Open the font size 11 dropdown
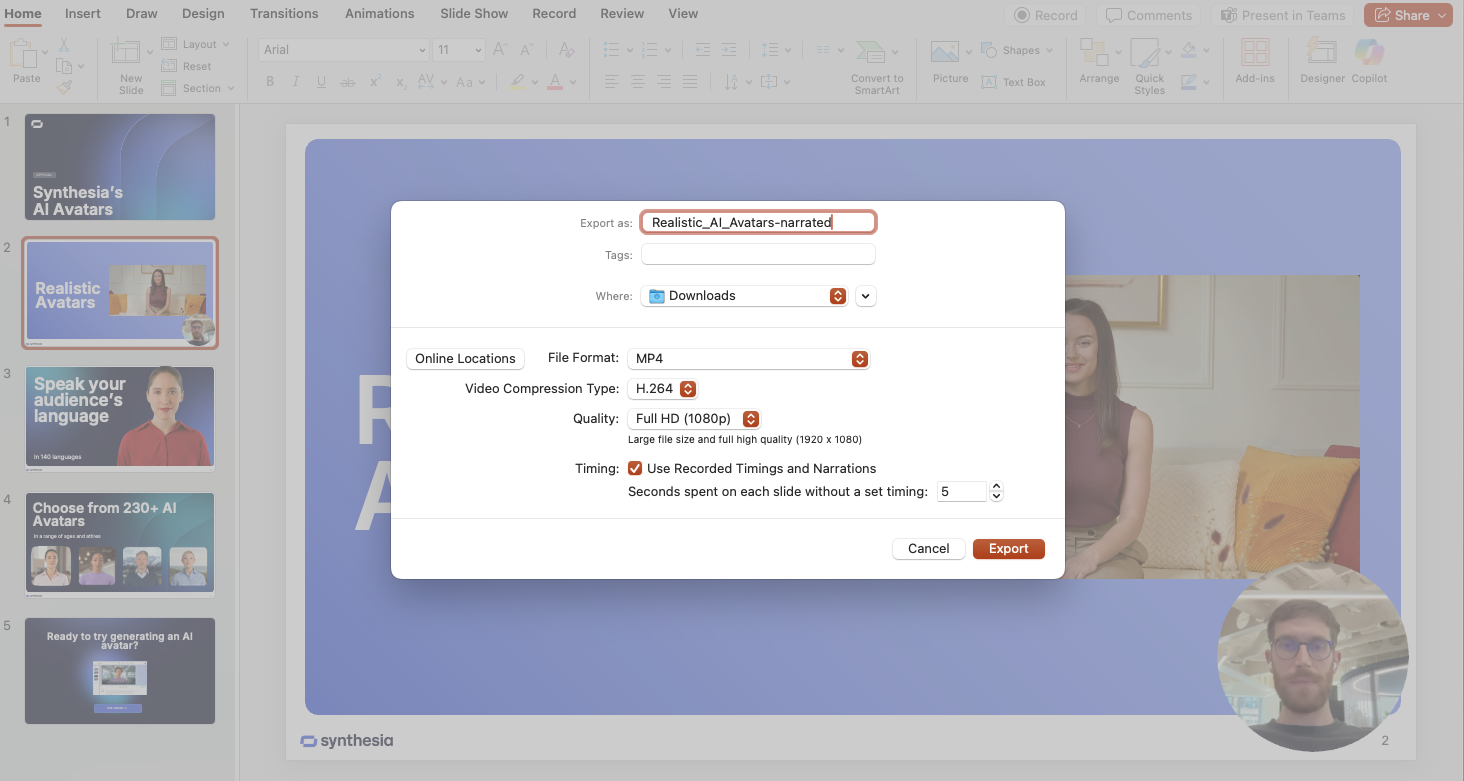 pyautogui.click(x=460, y=50)
